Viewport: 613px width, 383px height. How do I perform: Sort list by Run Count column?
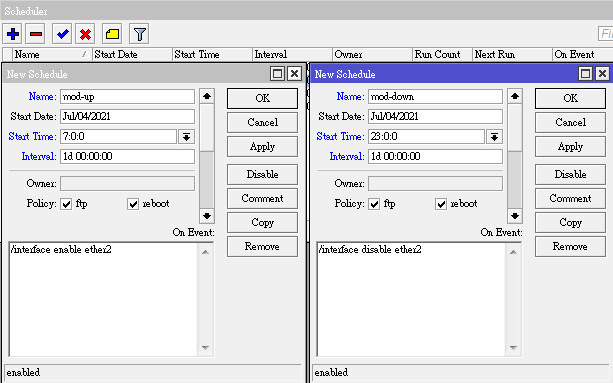tap(443, 54)
